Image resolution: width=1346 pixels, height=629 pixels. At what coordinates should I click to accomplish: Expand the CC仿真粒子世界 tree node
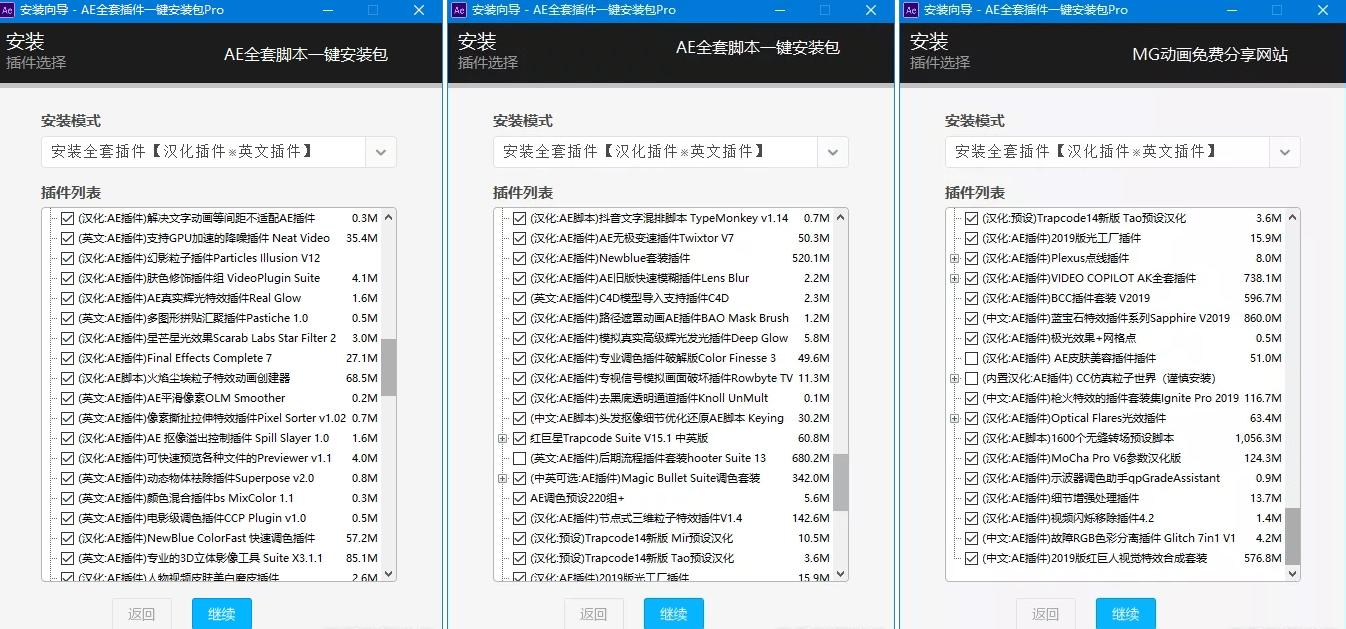(955, 378)
